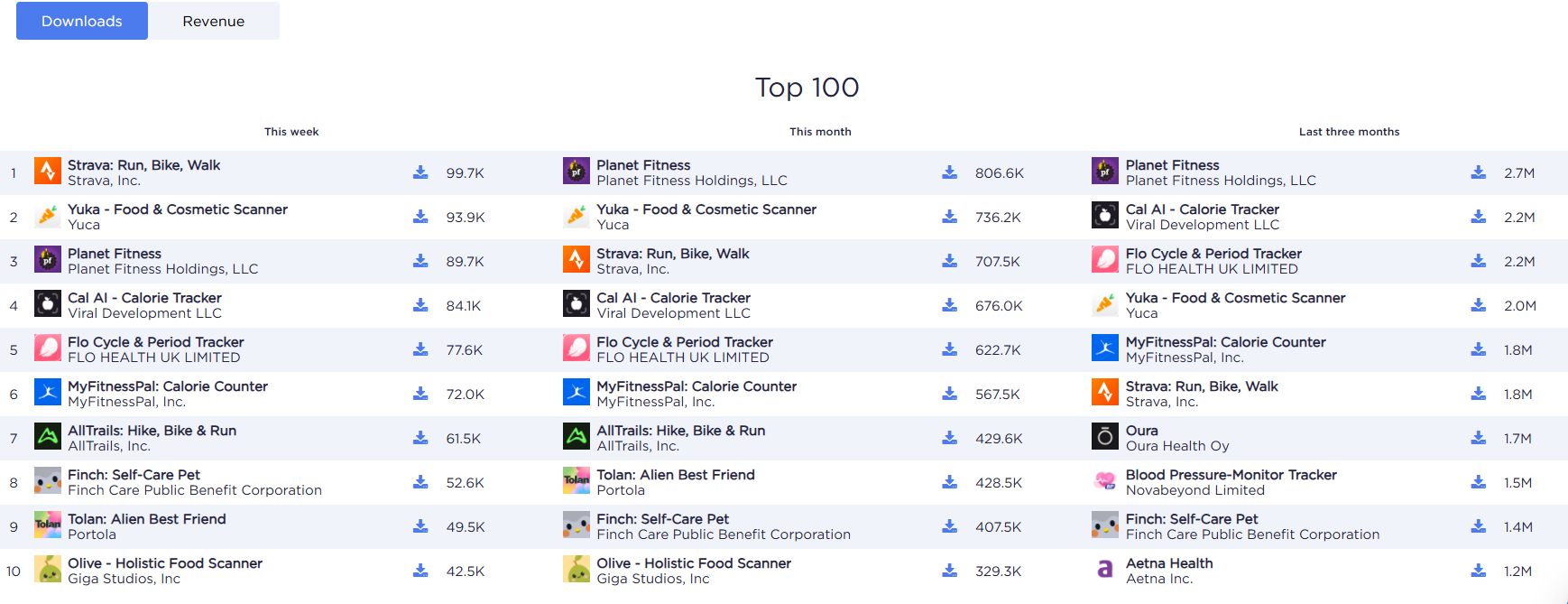Click Tolan icon in This month column
The image size is (1568, 604).
576,480
